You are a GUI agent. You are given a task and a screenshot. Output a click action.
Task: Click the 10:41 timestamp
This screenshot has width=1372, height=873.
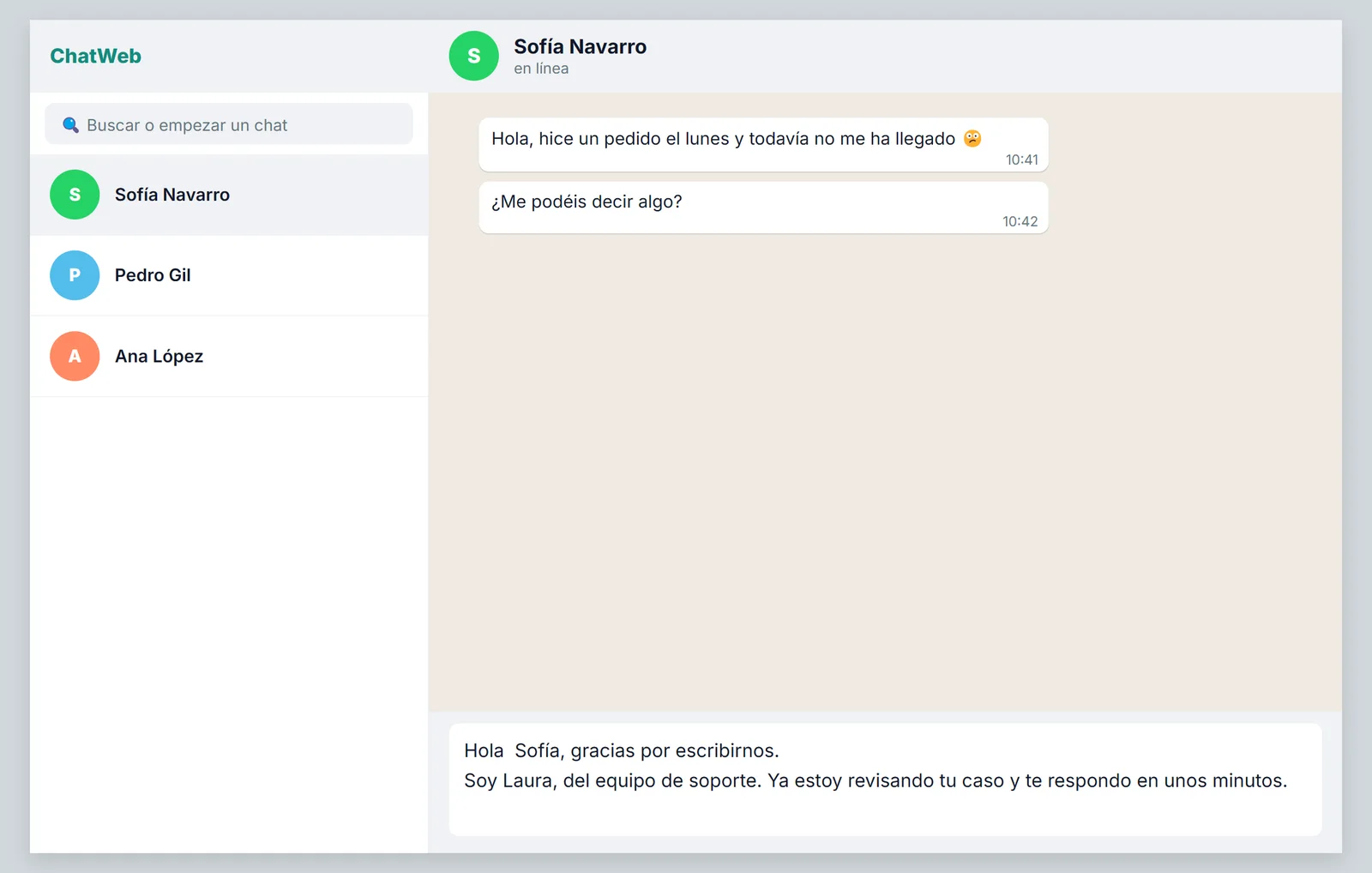tap(1021, 160)
